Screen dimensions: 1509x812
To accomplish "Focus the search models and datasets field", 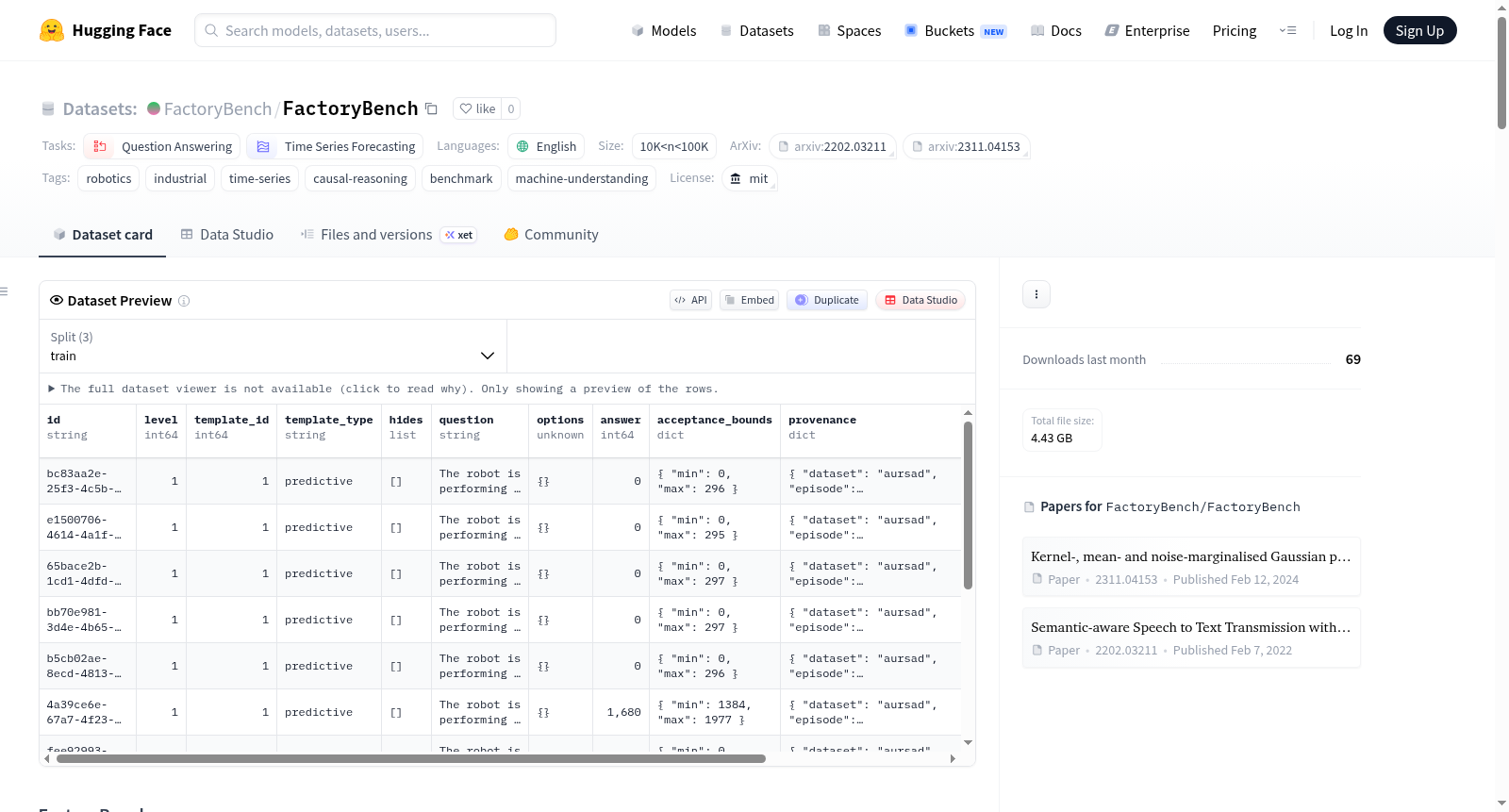I will (375, 30).
